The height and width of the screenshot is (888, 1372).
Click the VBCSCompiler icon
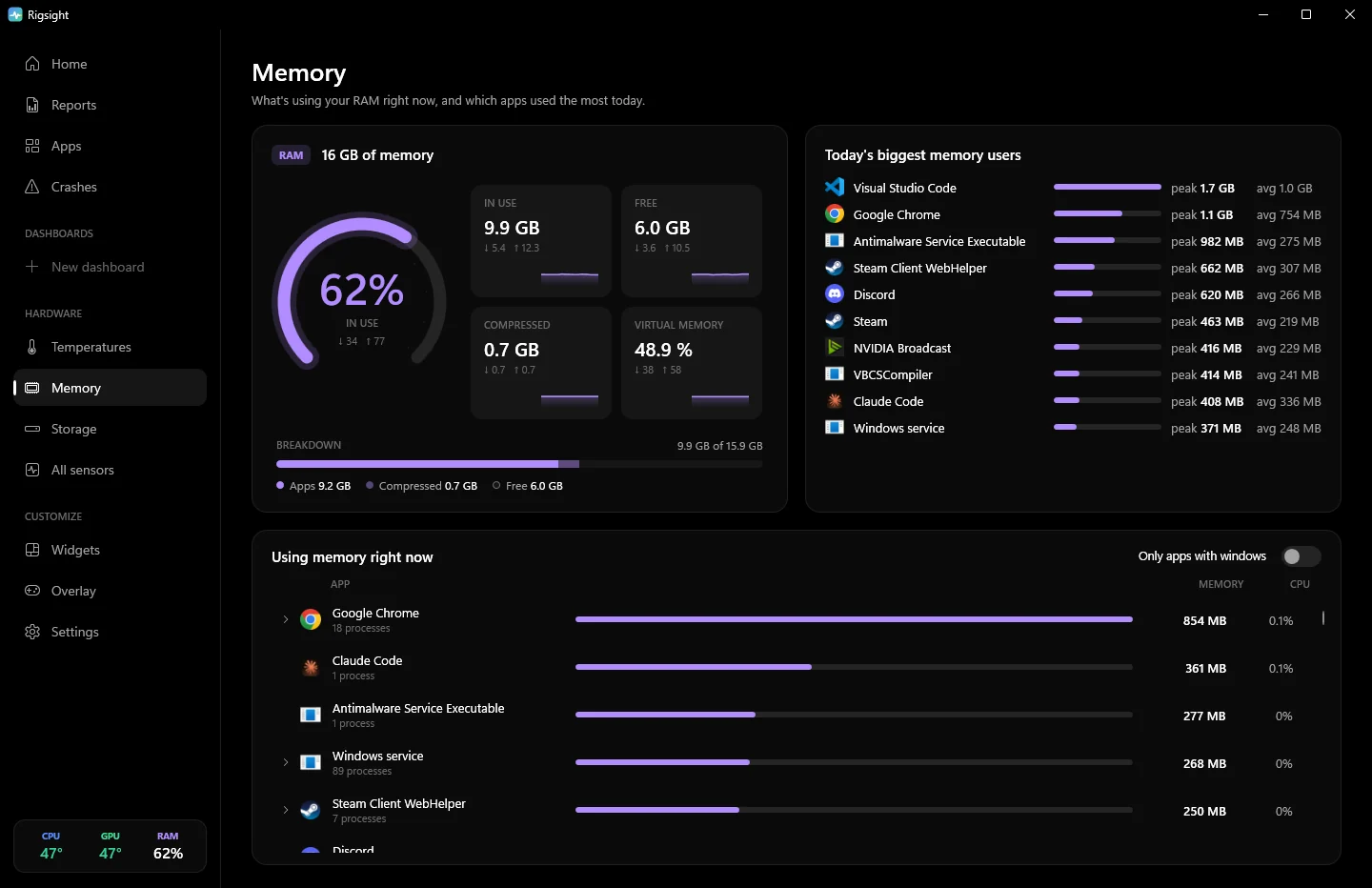[x=835, y=374]
